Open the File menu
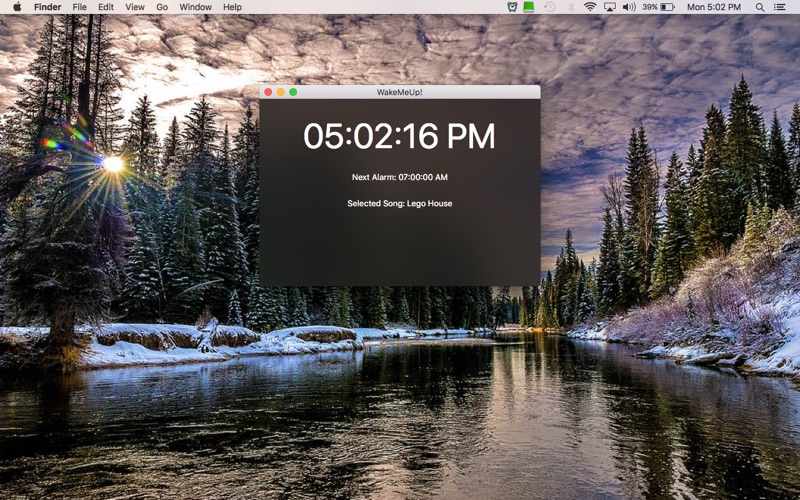The width and height of the screenshot is (800, 500). [80, 7]
